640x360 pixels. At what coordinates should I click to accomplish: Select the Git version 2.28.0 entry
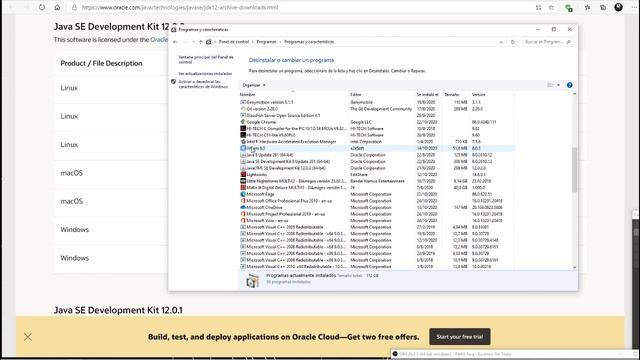377,109
